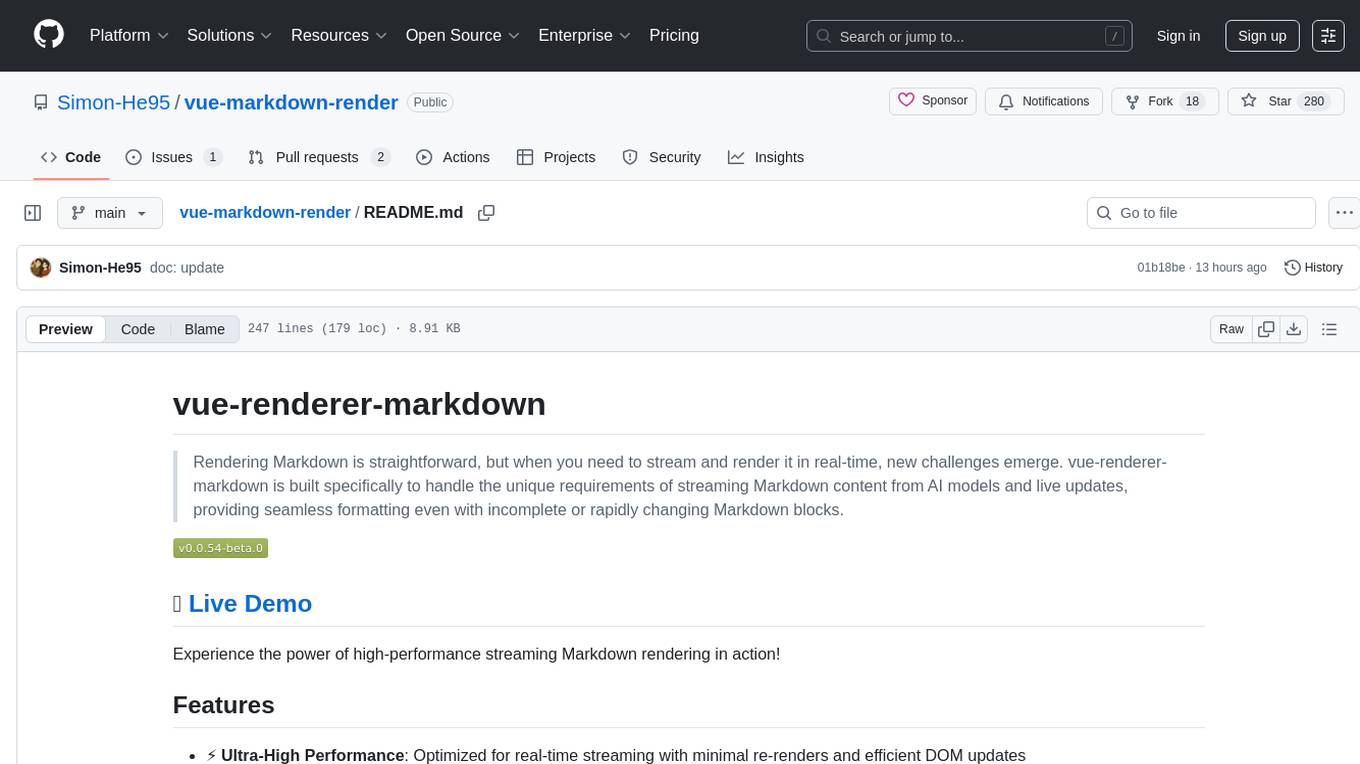The height and width of the screenshot is (764, 1360).
Task: Click the Sign up button
Action: [1262, 36]
